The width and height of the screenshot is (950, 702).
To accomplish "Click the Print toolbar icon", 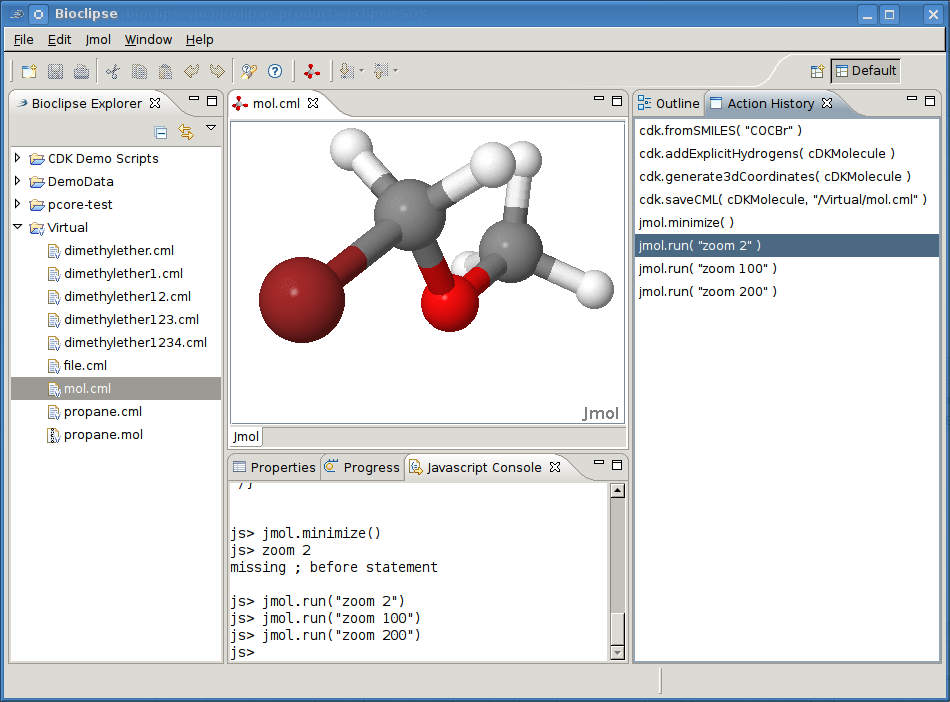I will (81, 71).
